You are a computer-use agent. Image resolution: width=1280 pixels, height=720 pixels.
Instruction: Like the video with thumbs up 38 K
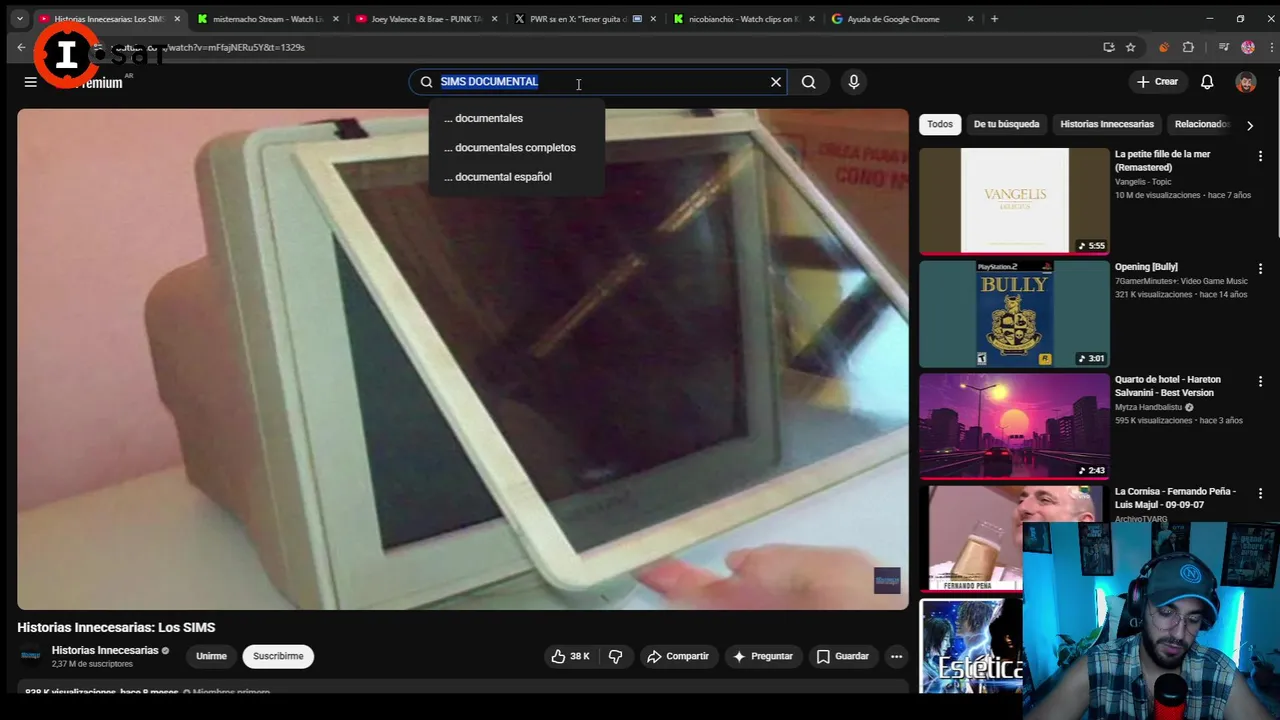click(571, 656)
